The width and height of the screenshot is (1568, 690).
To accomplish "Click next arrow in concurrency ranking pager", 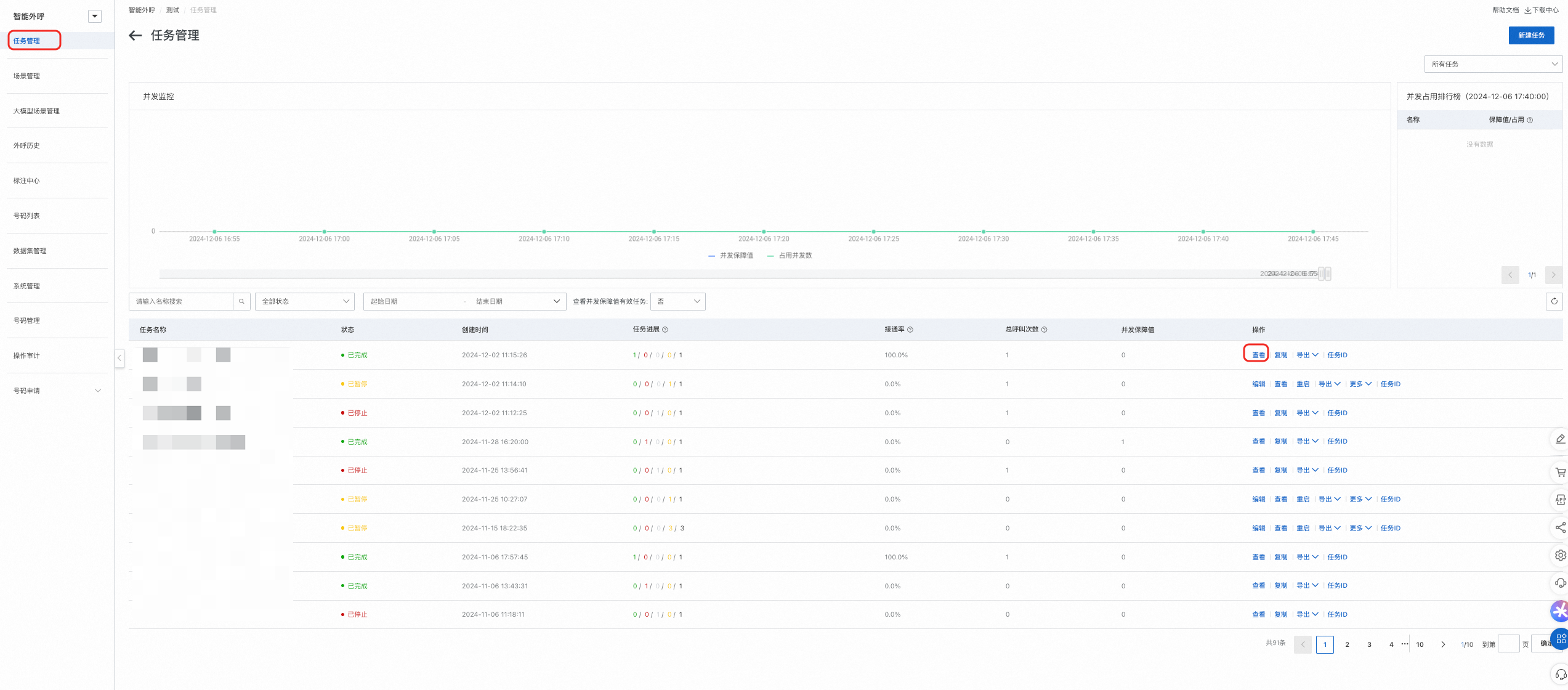I will coord(1553,275).
